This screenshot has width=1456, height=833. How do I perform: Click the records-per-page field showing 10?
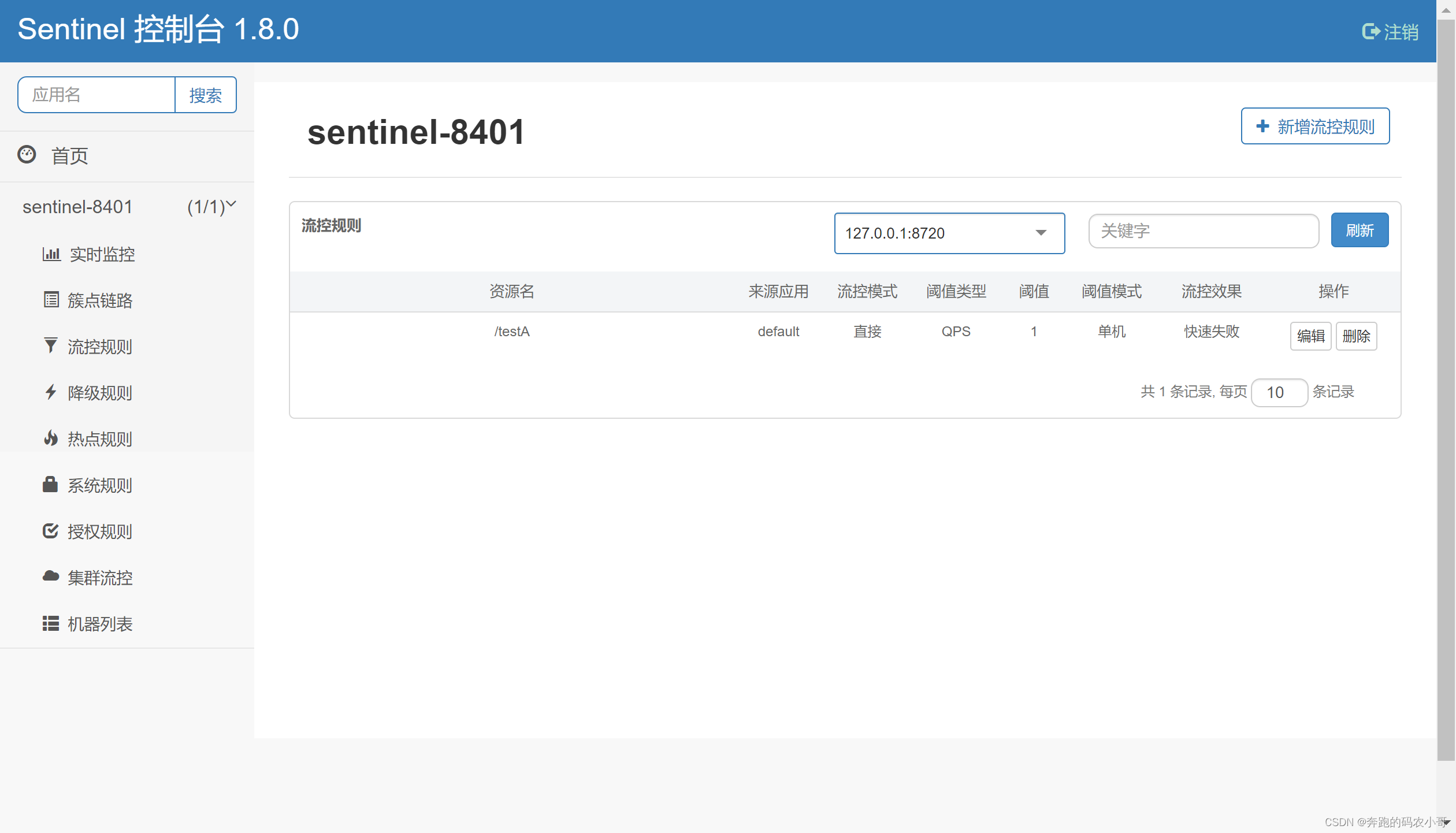[1279, 393]
